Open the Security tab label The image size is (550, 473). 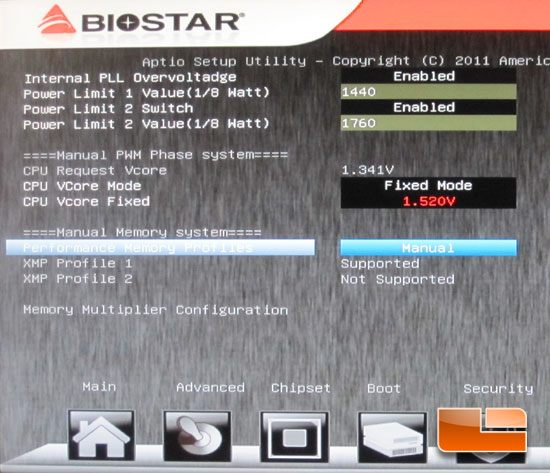click(498, 389)
